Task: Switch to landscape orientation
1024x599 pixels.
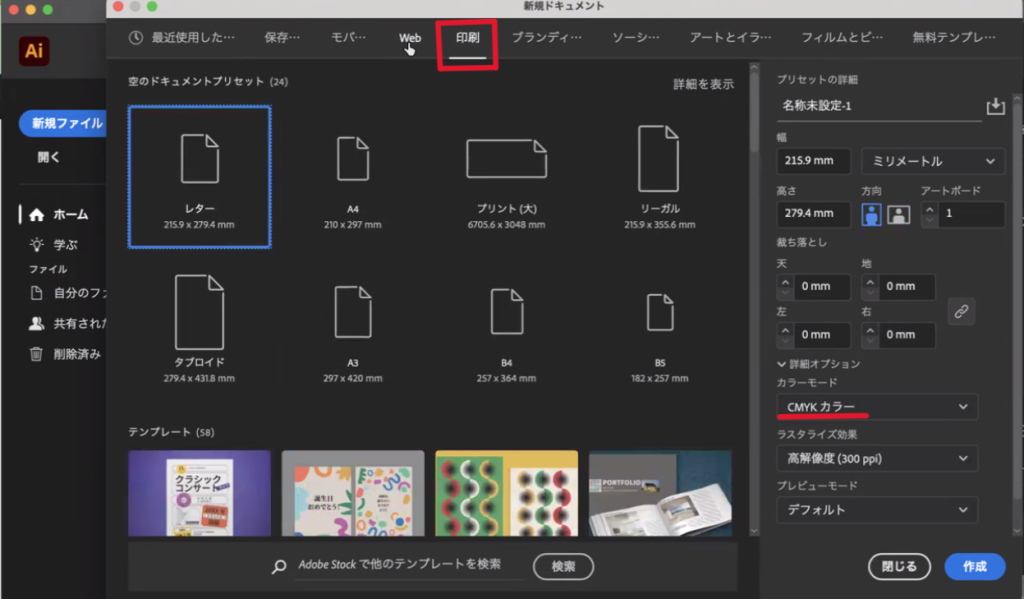Action: (x=898, y=214)
